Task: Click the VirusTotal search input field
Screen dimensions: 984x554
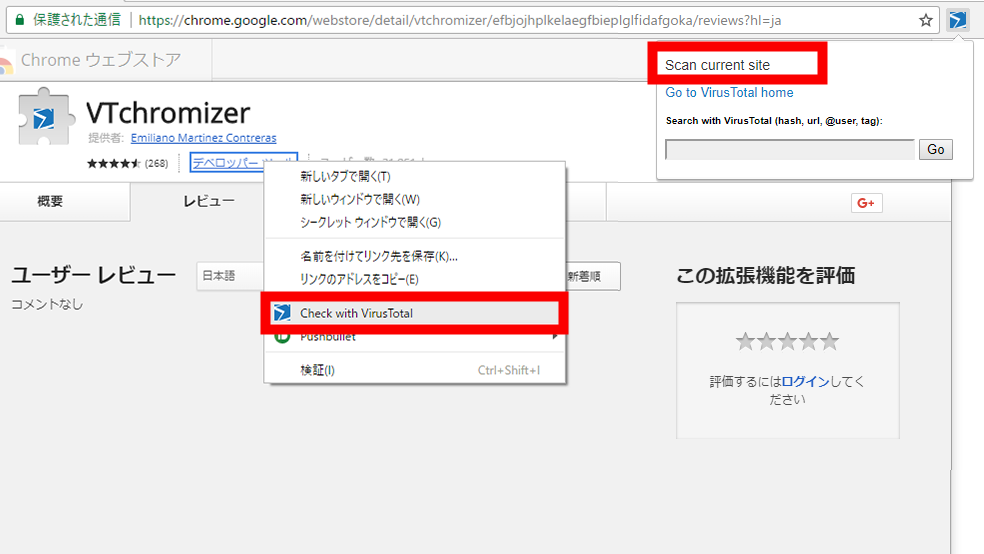Action: point(789,149)
